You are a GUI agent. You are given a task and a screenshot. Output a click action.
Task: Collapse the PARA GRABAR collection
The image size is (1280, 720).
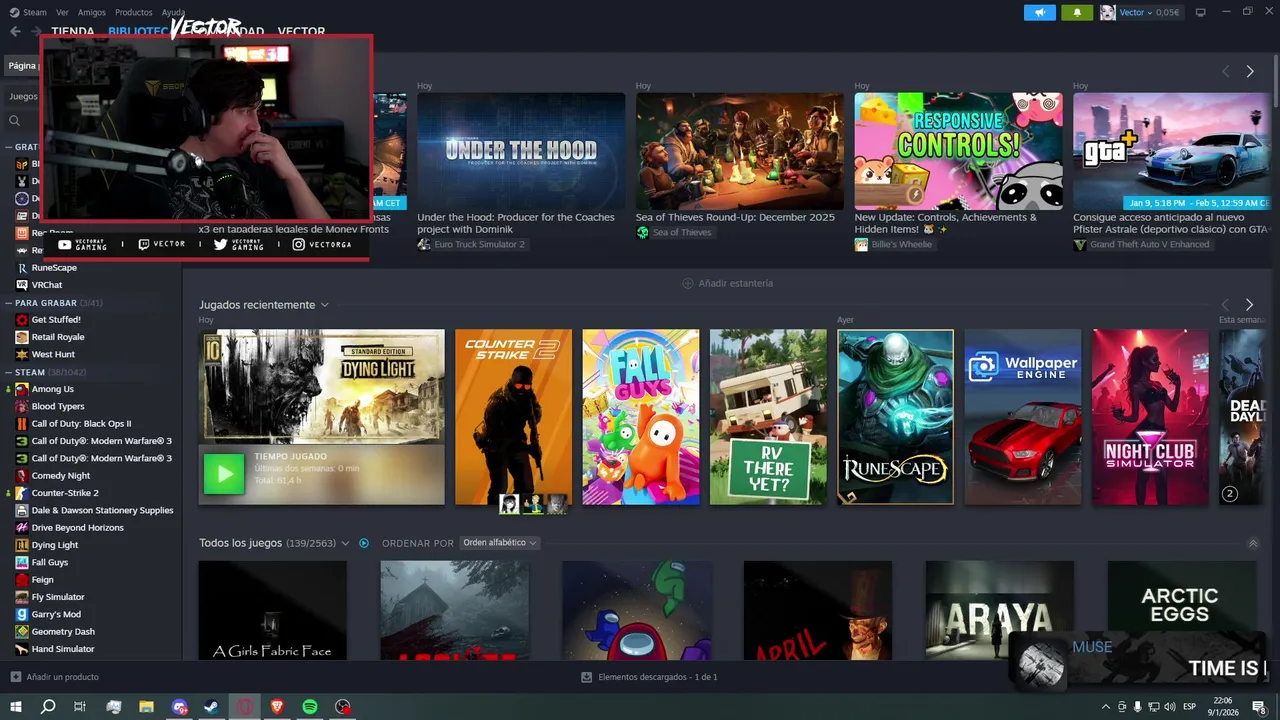pyautogui.click(x=9, y=302)
